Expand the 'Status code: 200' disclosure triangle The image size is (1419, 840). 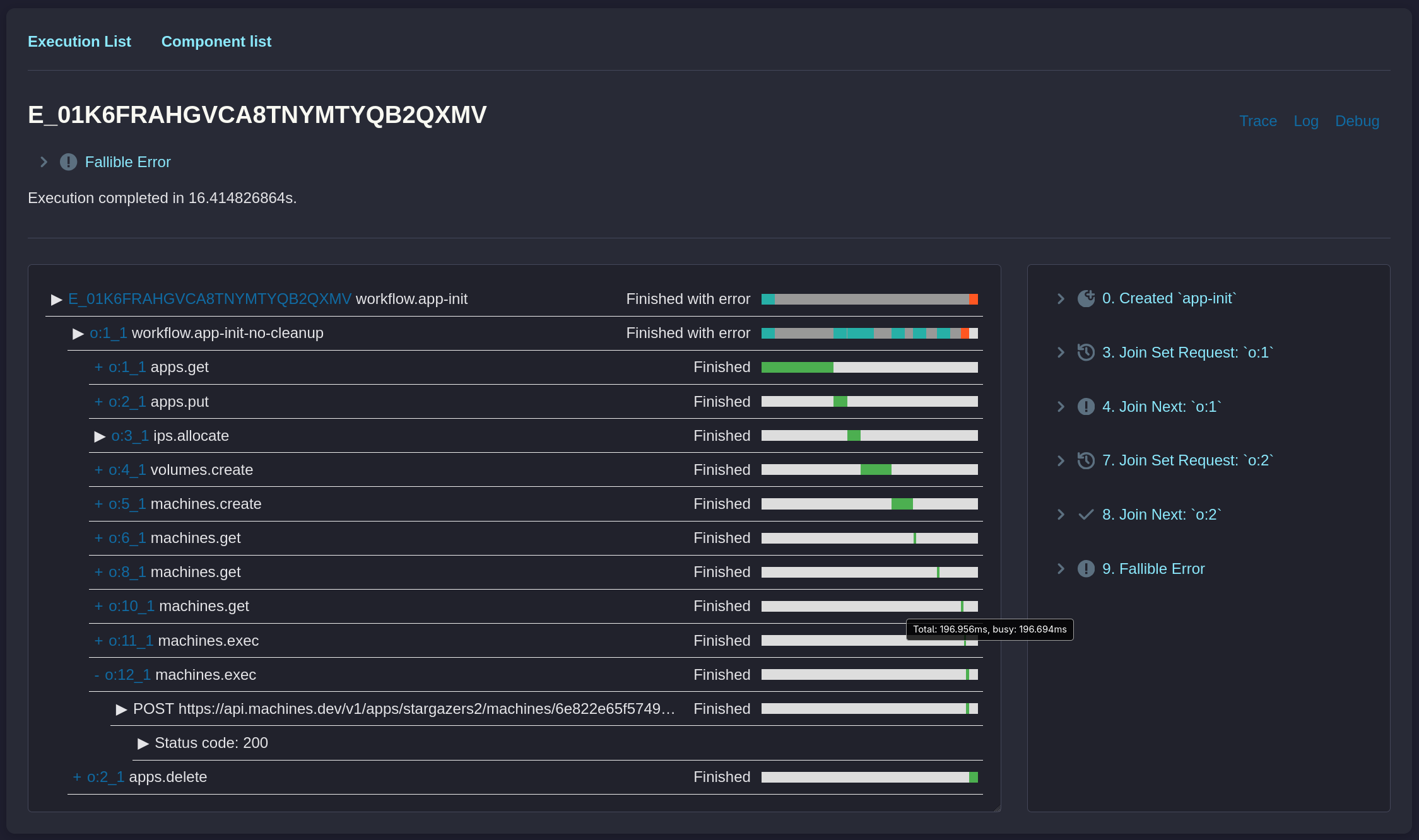[x=143, y=743]
